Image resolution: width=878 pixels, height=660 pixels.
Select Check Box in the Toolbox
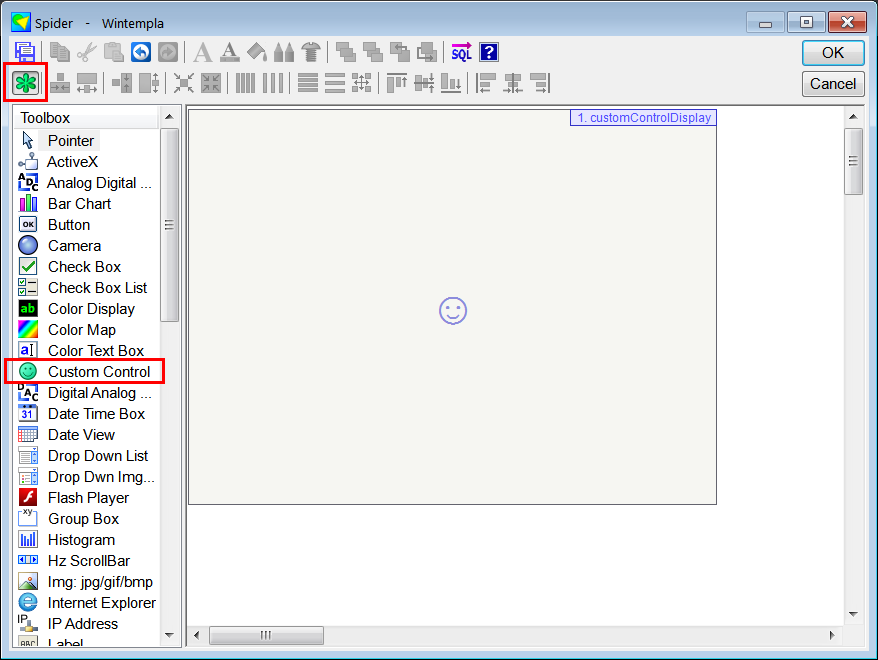(x=84, y=266)
